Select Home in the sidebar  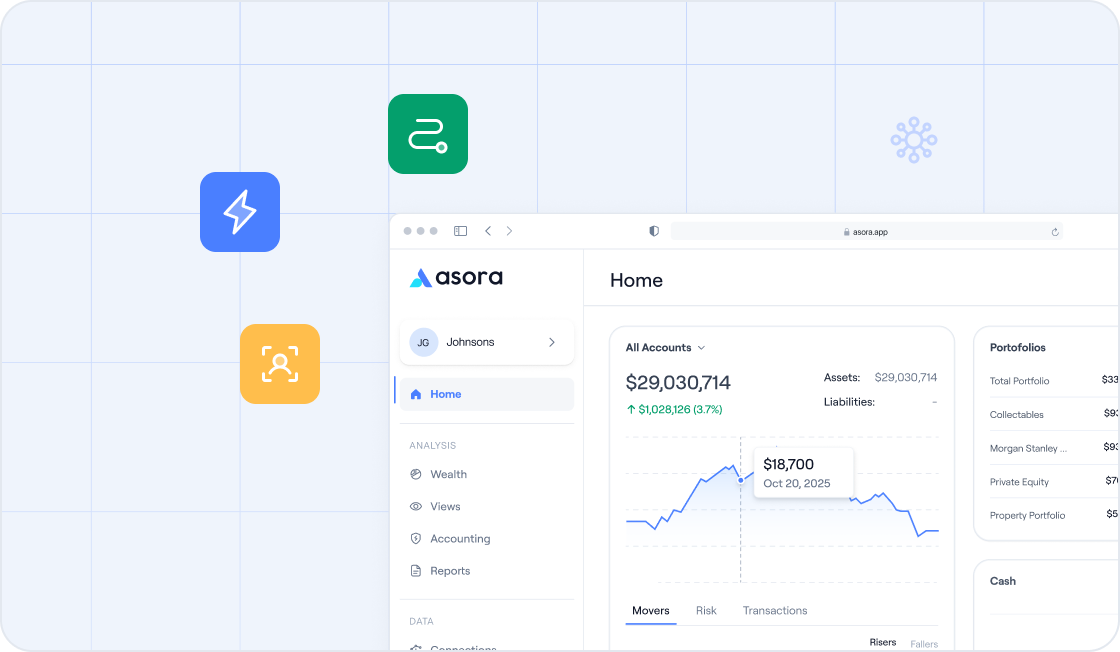point(486,394)
